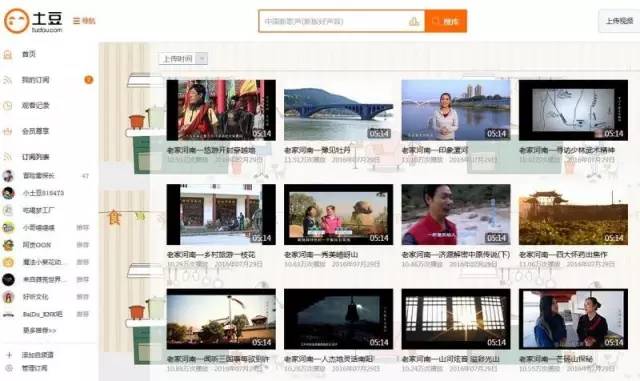Open 订阅列表 subscription list

[36, 157]
